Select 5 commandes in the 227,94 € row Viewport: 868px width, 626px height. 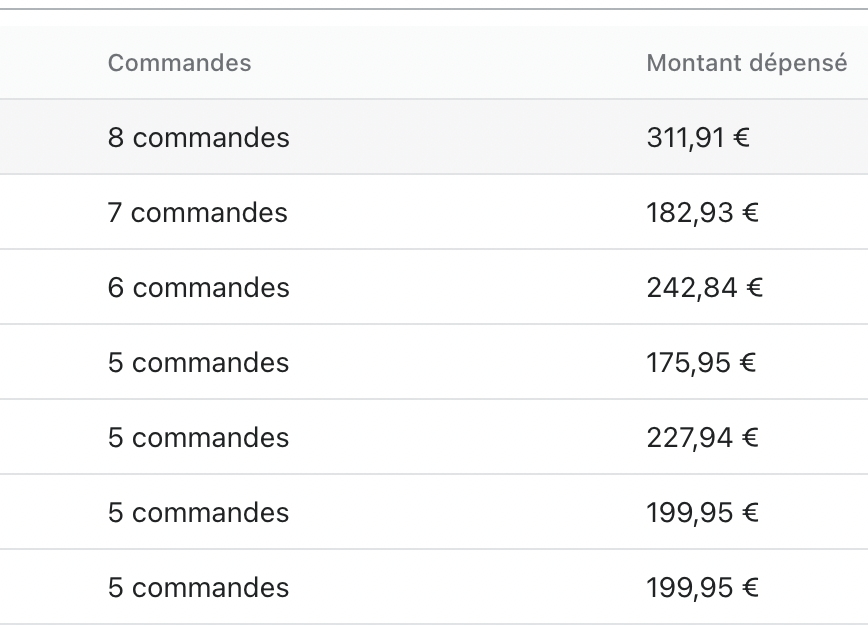[x=198, y=437]
